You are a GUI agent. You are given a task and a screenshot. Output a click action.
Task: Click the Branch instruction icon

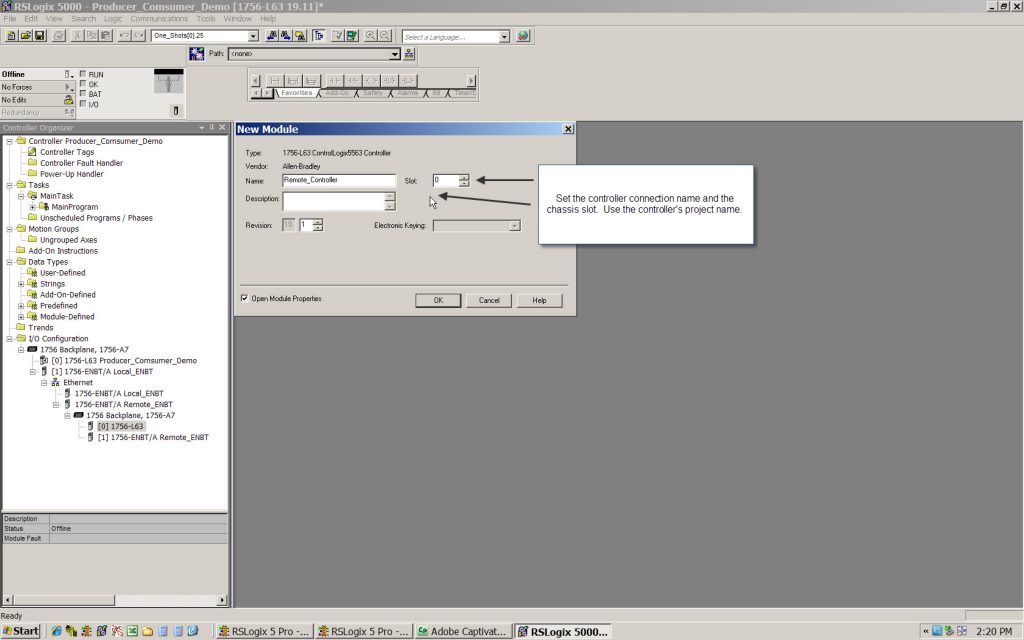point(293,81)
